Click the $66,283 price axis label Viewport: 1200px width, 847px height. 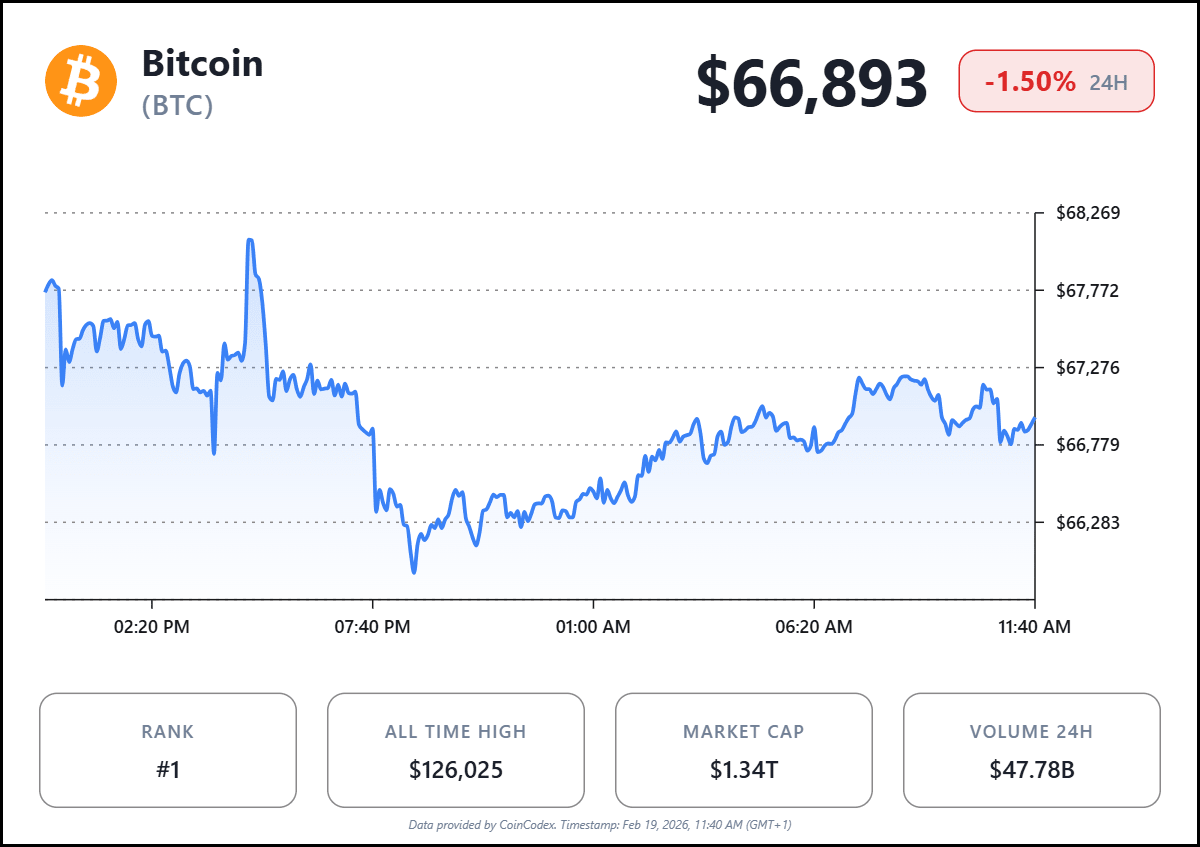tap(1088, 522)
